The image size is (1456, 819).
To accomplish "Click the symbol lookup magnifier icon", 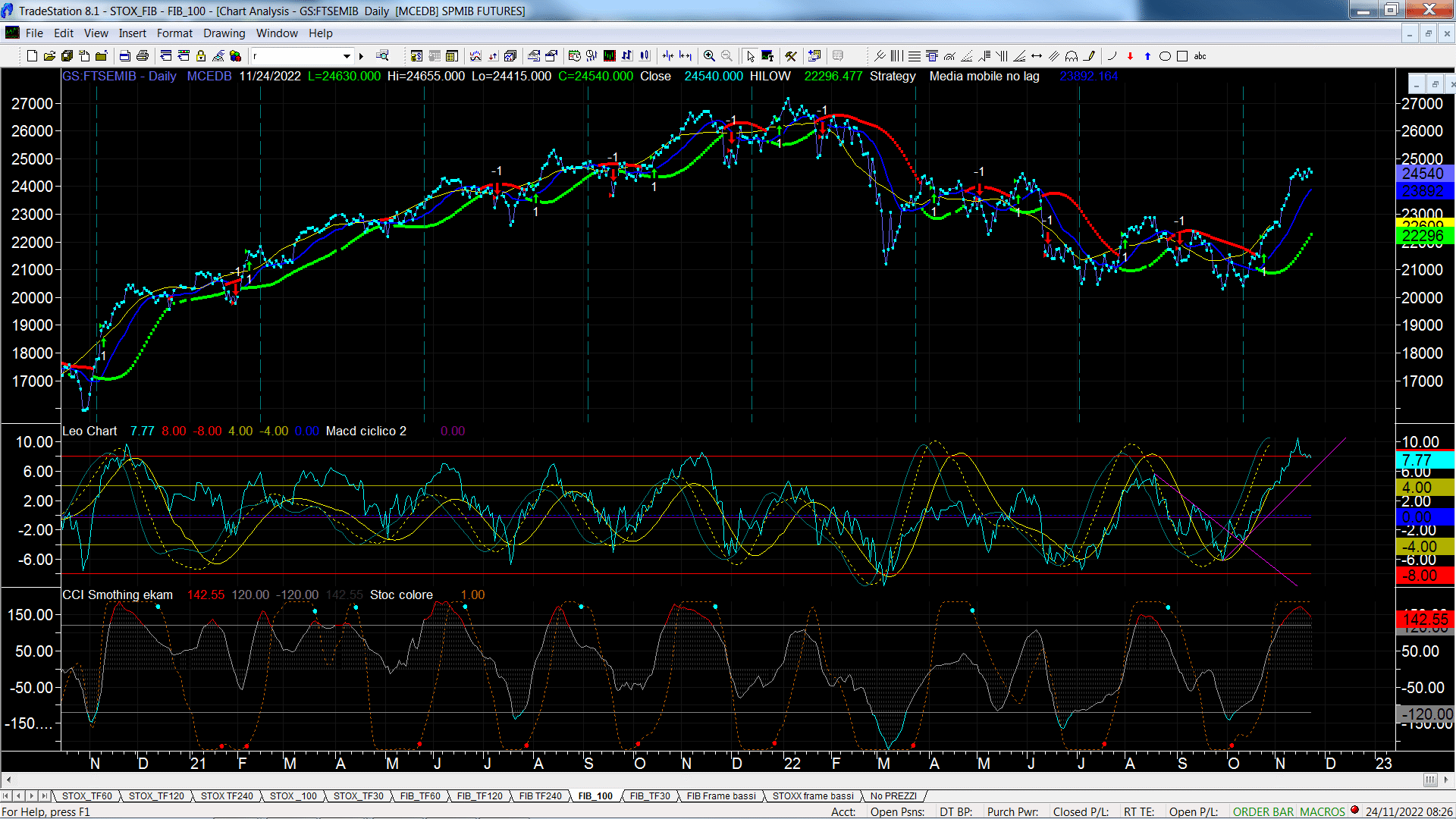I will click(382, 55).
